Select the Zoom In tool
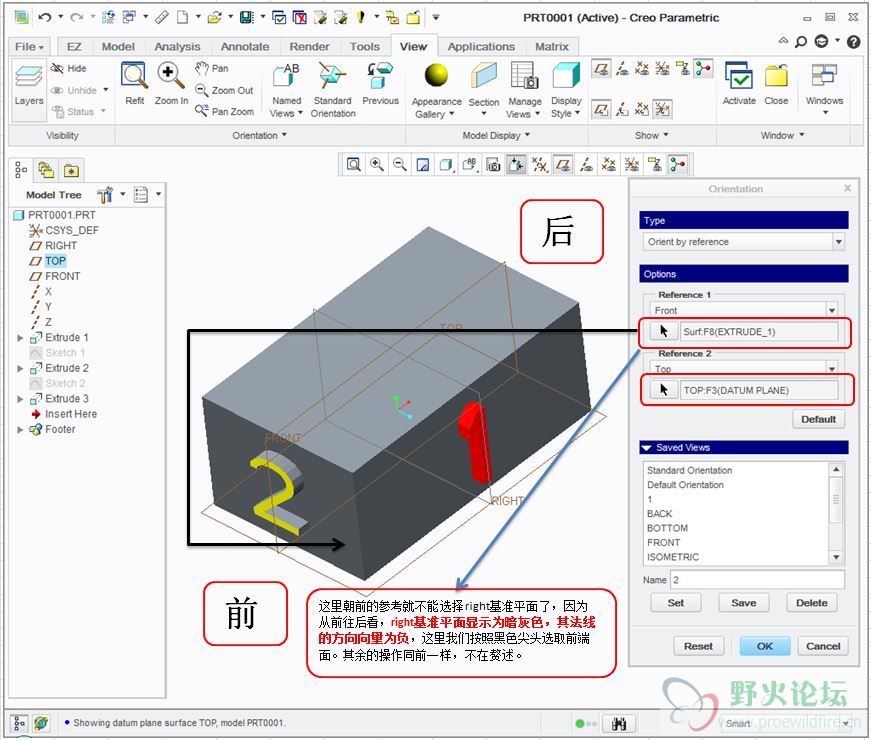871x740 pixels. click(171, 83)
